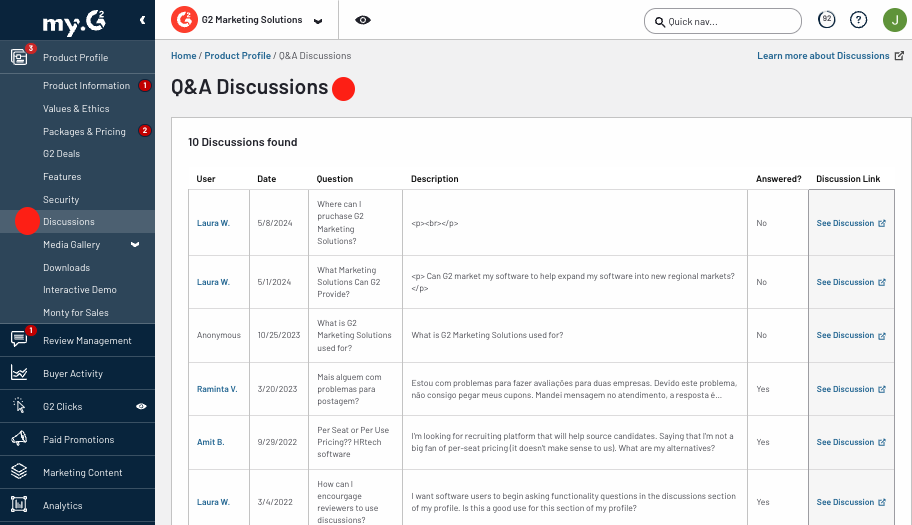912x525 pixels.
Task: See Discussion for 3/4/2022 question
Action: (x=851, y=502)
